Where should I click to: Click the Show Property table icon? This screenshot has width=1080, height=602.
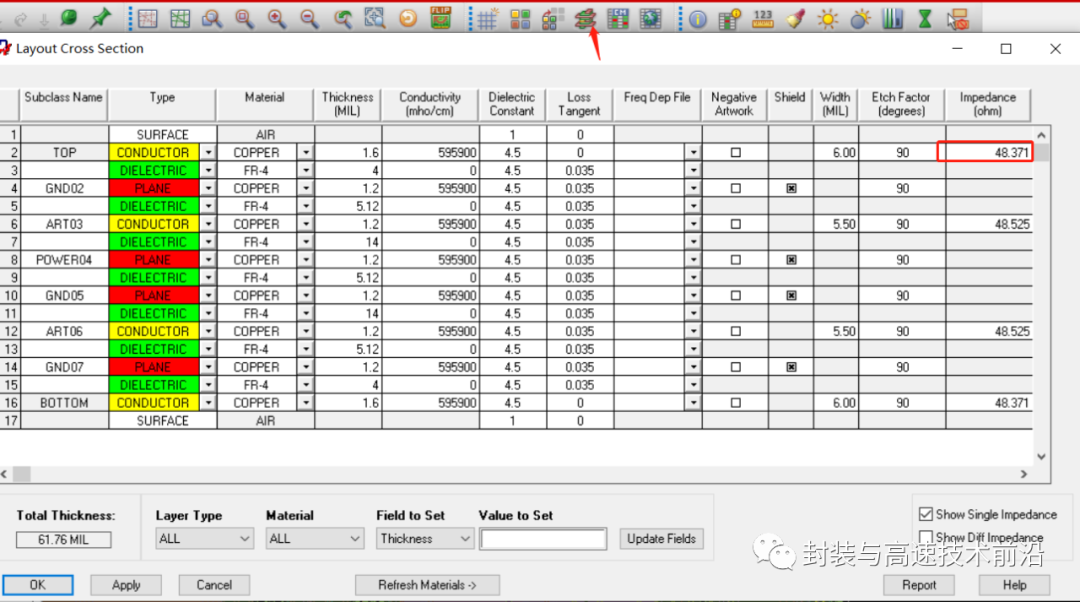[x=729, y=19]
